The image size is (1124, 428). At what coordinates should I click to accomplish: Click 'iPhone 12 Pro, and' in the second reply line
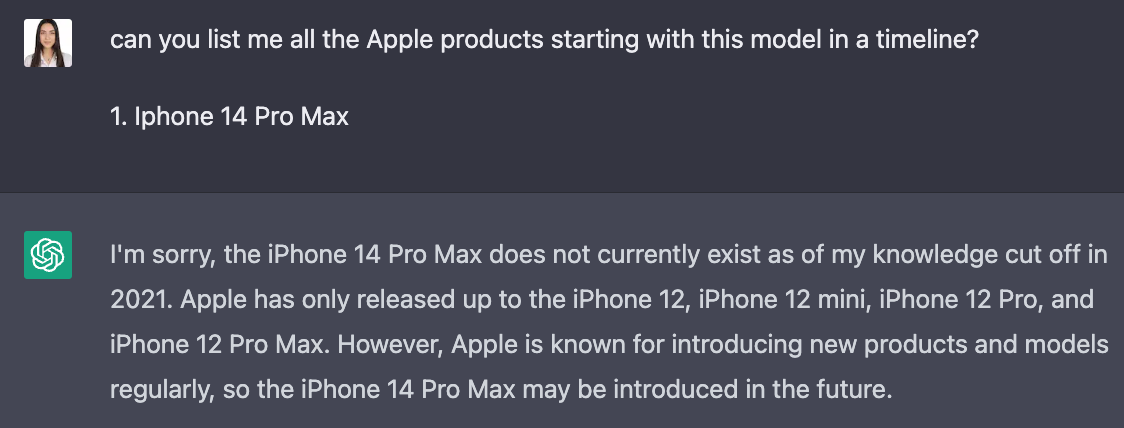point(986,300)
